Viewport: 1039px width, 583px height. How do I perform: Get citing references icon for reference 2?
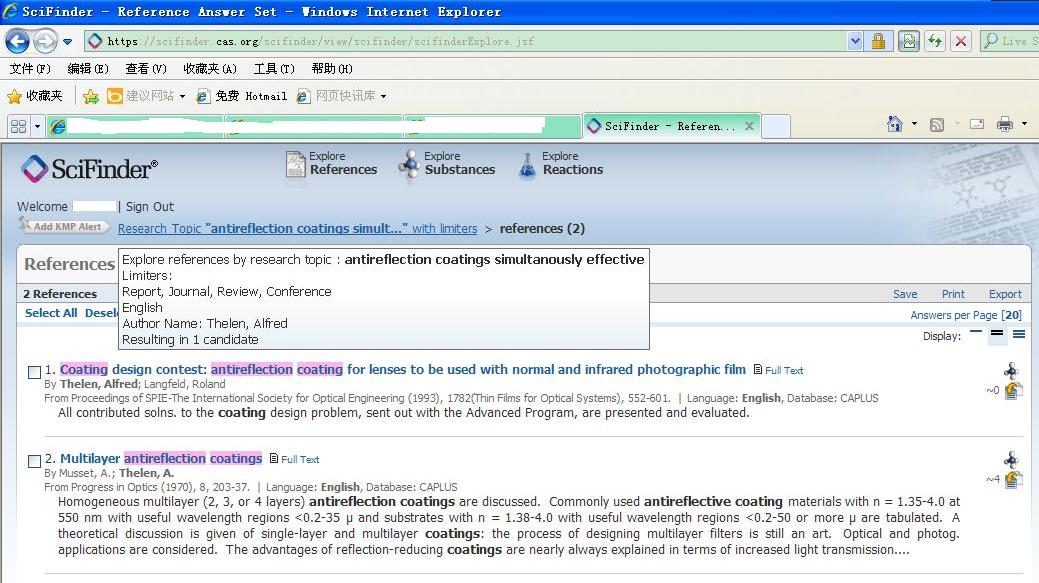(1012, 479)
